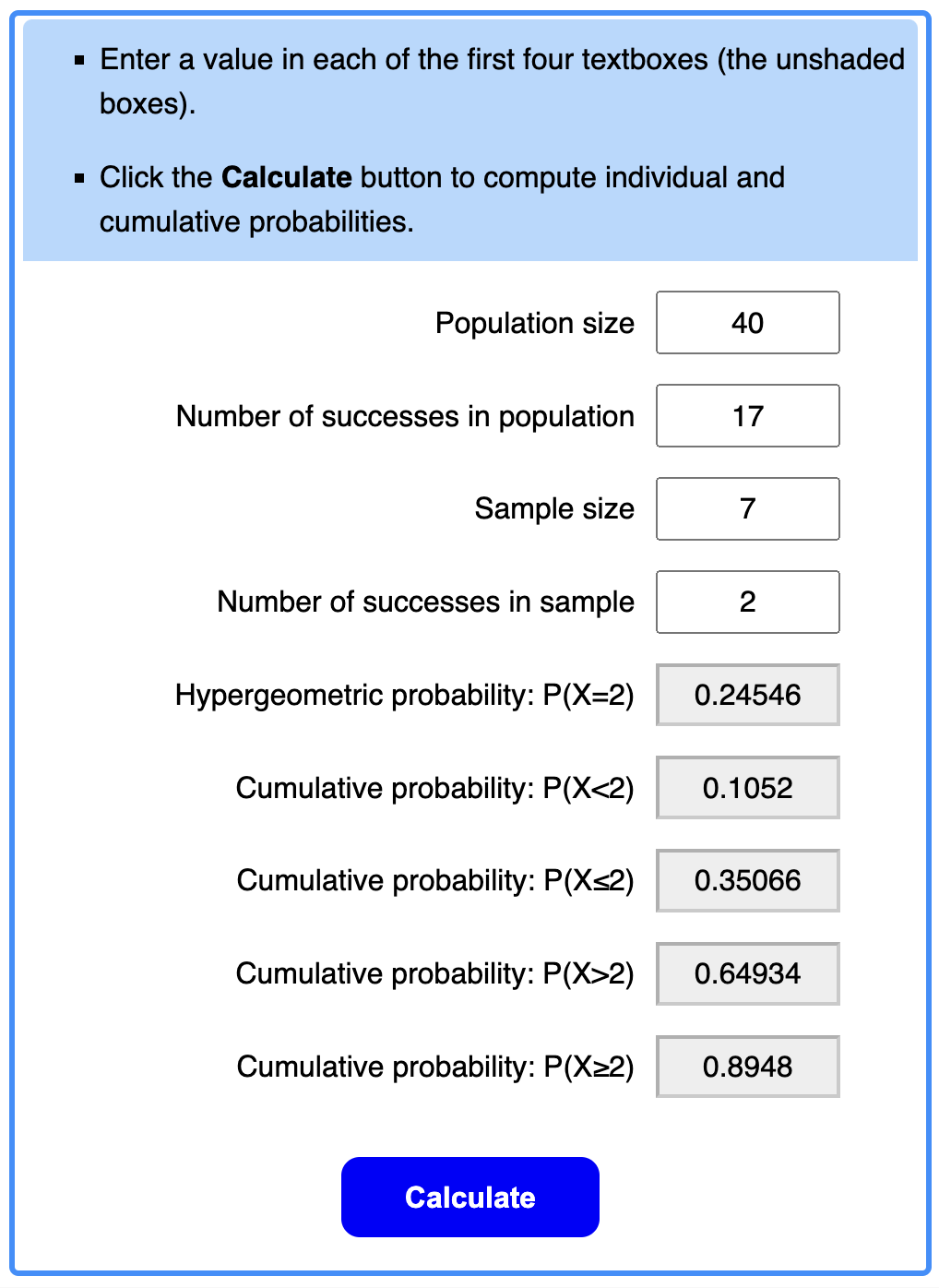Click the P(X=2) result box showing 0.24546
This screenshot has height=1288, width=939.
pos(747,695)
